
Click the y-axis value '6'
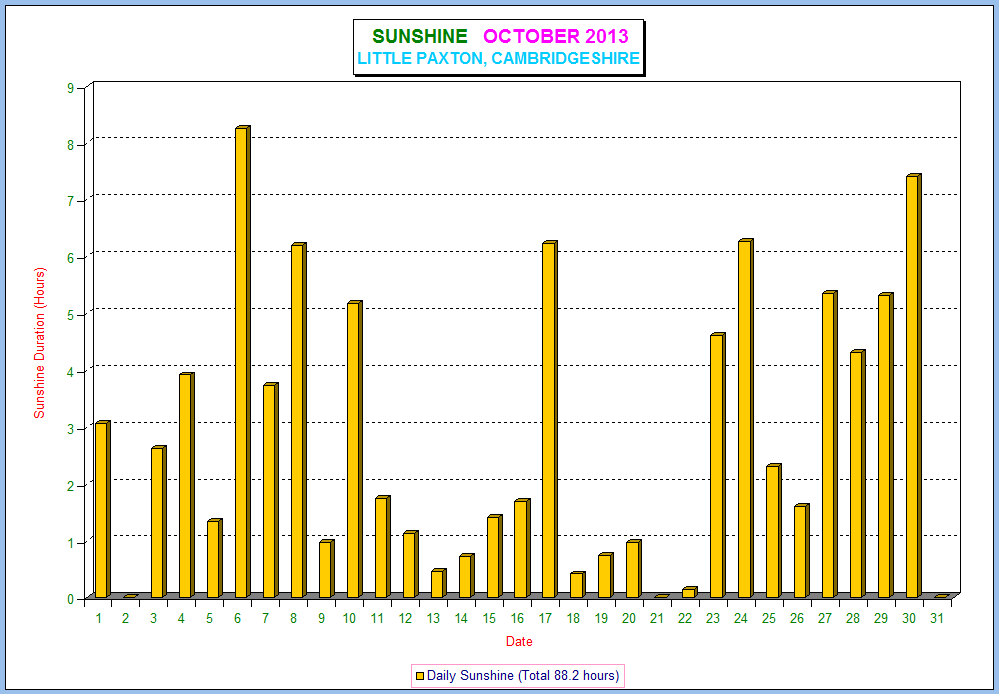[x=71, y=258]
